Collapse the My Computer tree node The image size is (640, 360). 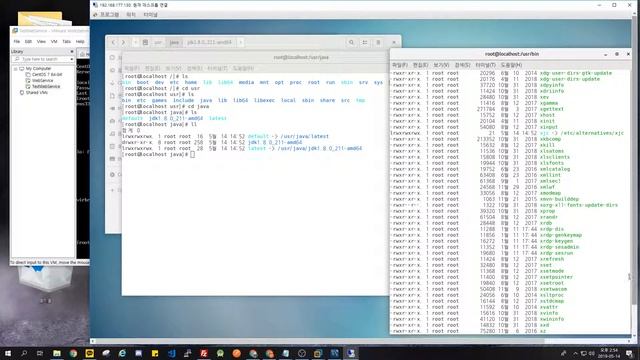pyautogui.click(x=16, y=69)
